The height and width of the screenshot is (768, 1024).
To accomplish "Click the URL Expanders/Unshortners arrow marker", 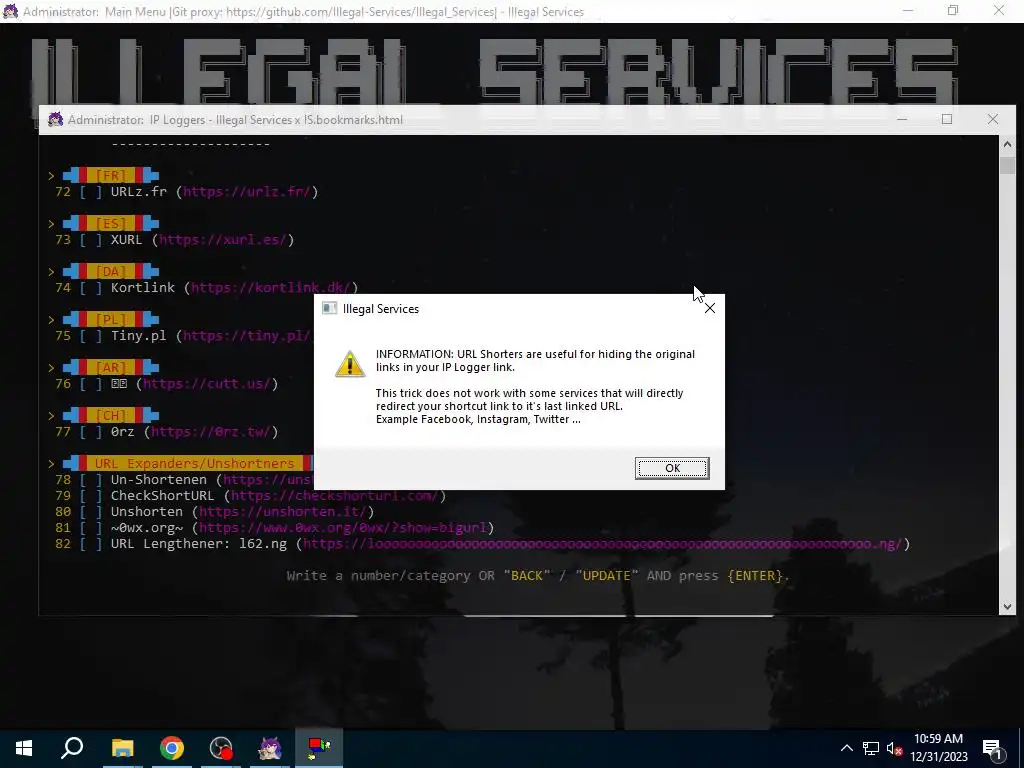I will click(51, 463).
